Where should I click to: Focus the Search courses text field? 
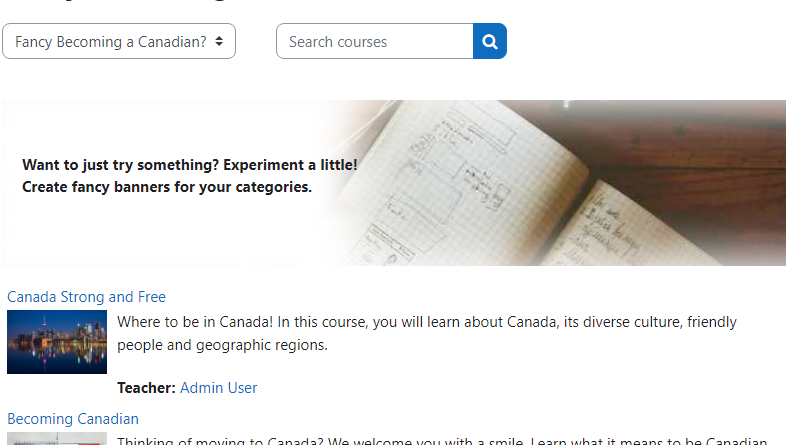point(374,42)
